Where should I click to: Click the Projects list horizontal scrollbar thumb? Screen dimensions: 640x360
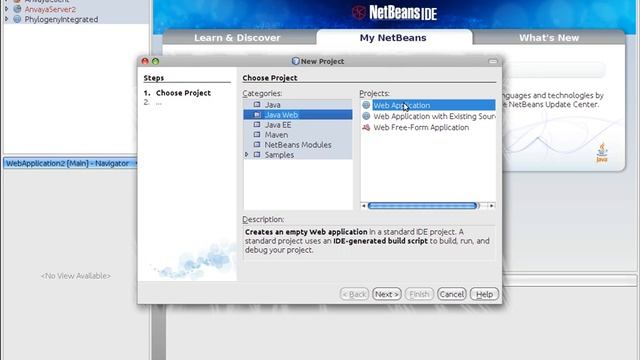[x=423, y=206]
